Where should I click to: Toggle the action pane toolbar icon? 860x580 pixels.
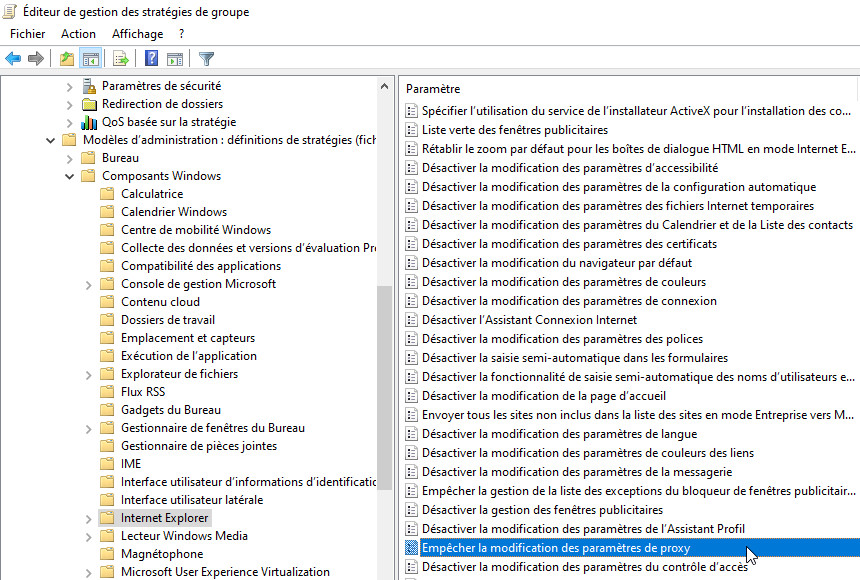coord(175,58)
